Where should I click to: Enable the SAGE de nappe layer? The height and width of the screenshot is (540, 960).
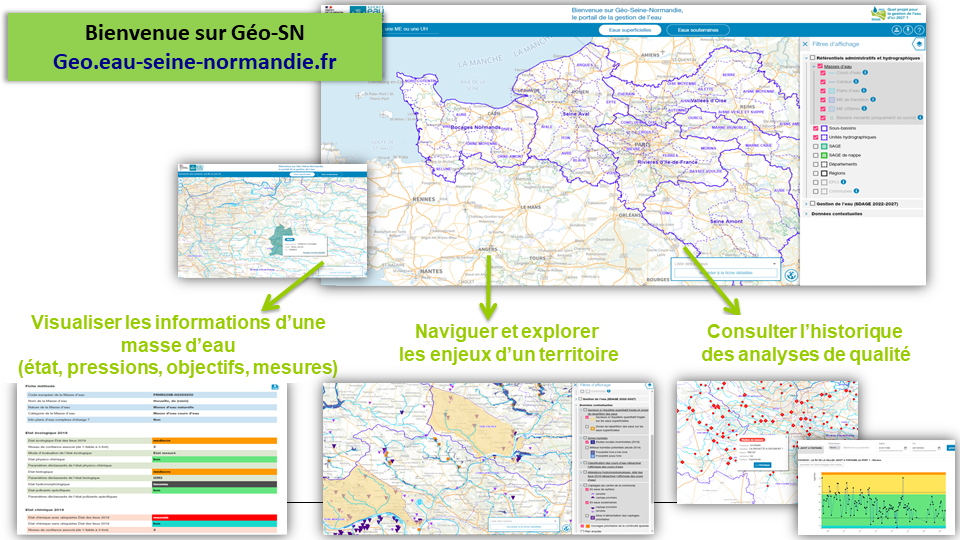tap(816, 156)
